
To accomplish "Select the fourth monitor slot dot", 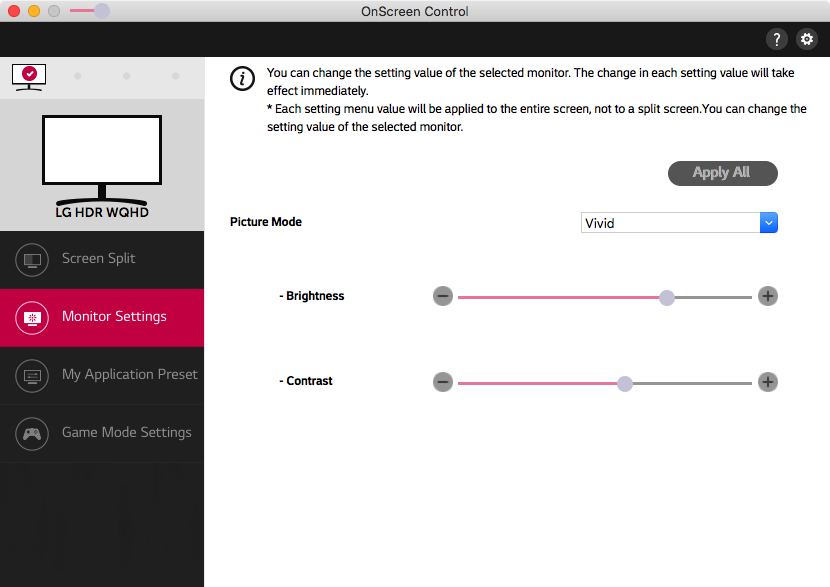I will (176, 76).
